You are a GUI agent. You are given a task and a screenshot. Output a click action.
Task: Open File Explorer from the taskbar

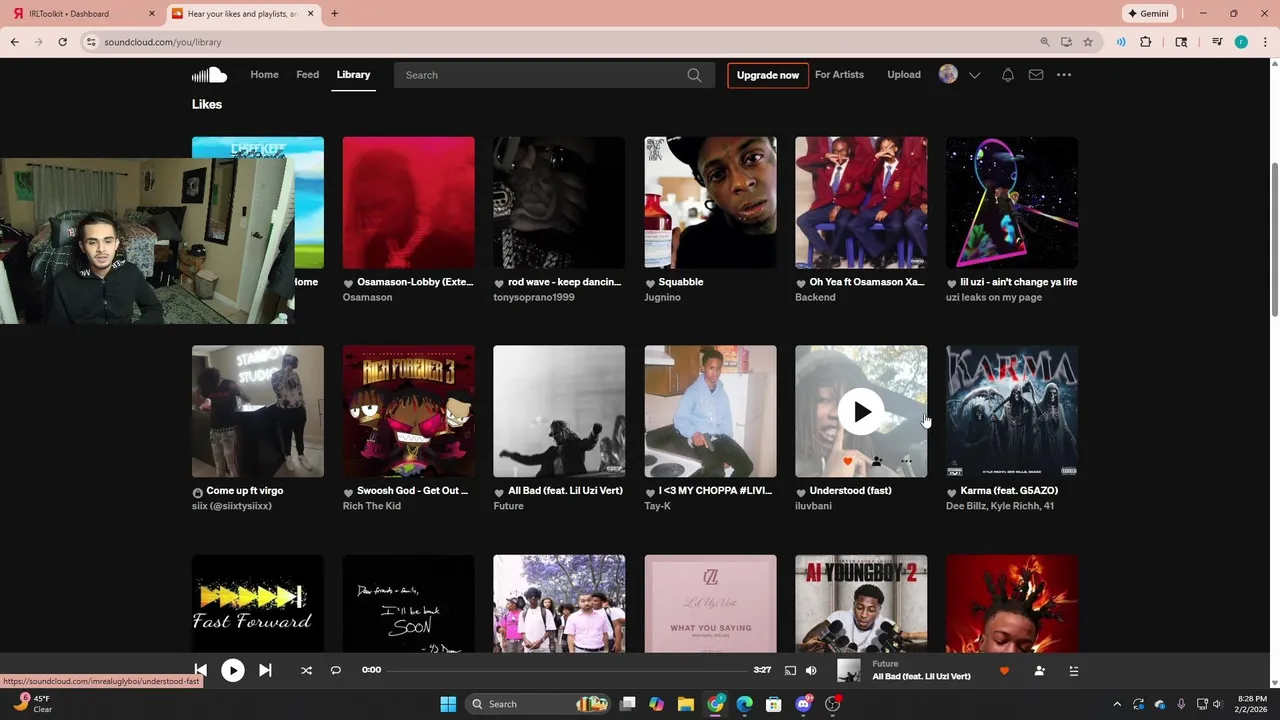[686, 704]
